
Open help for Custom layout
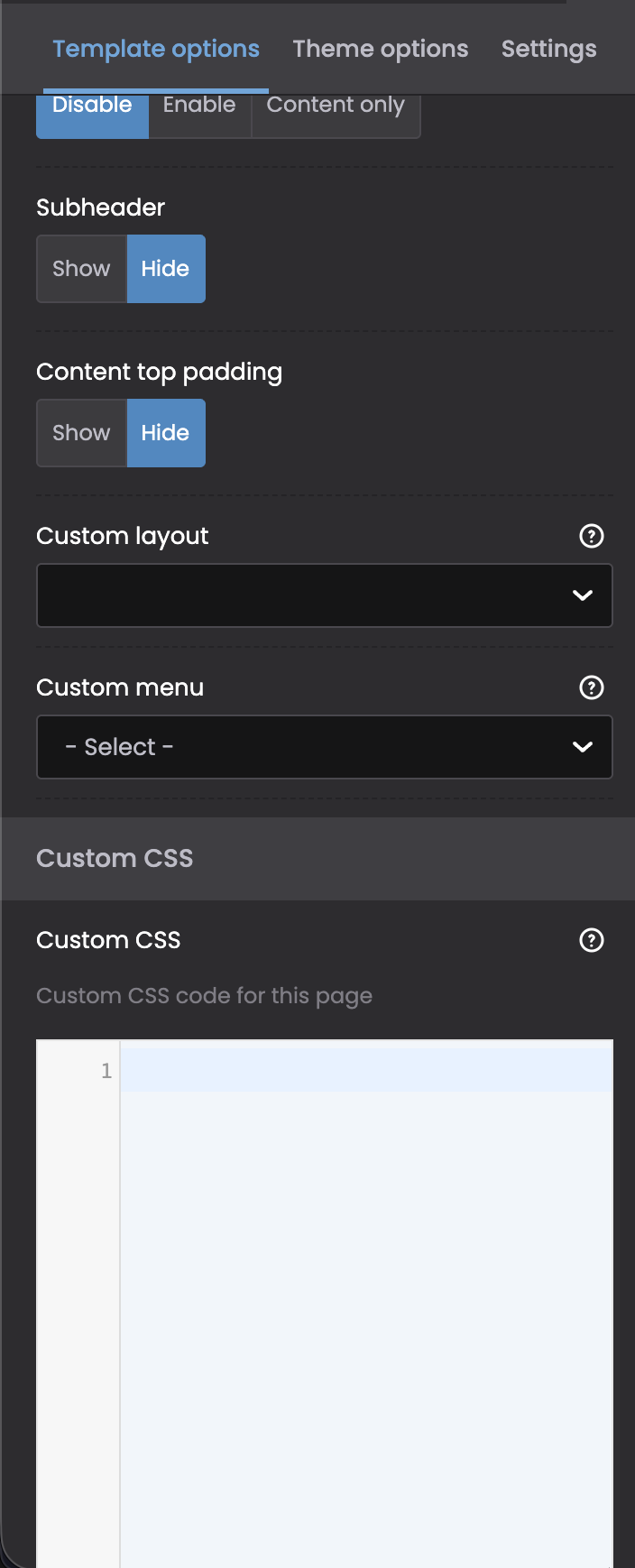[591, 536]
